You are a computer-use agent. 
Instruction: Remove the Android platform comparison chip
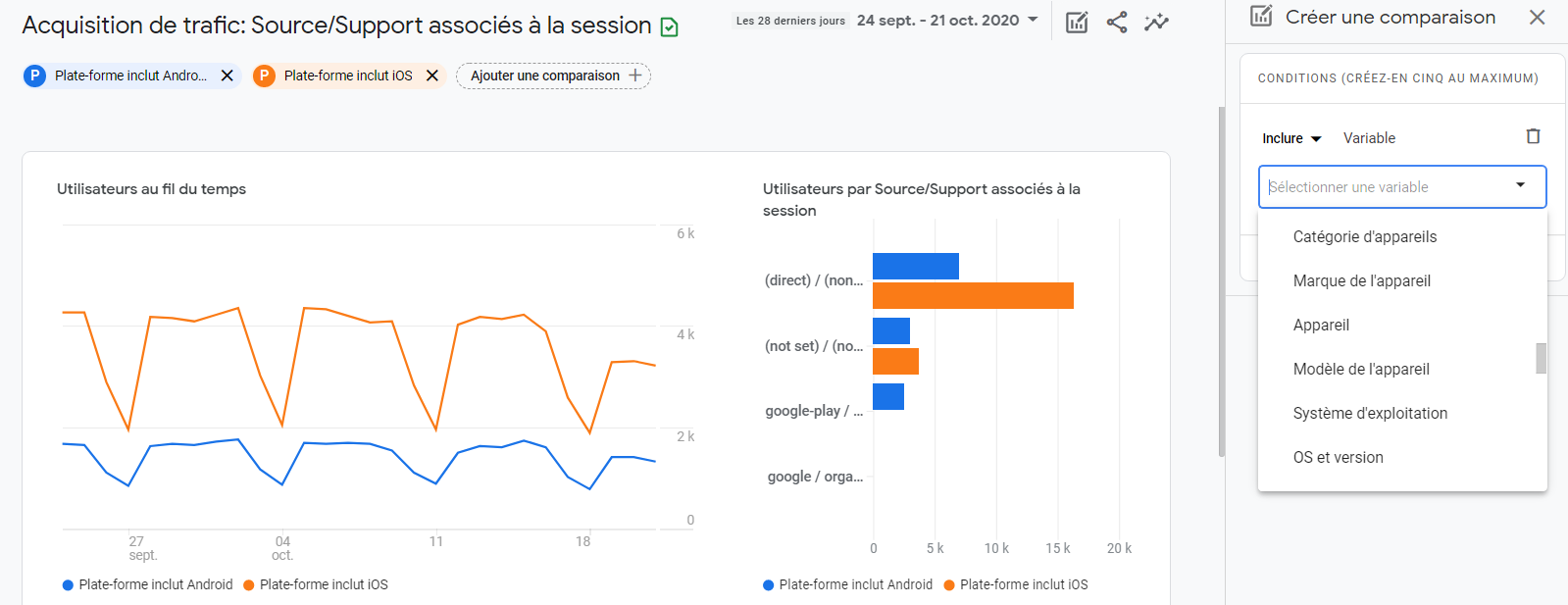click(228, 76)
